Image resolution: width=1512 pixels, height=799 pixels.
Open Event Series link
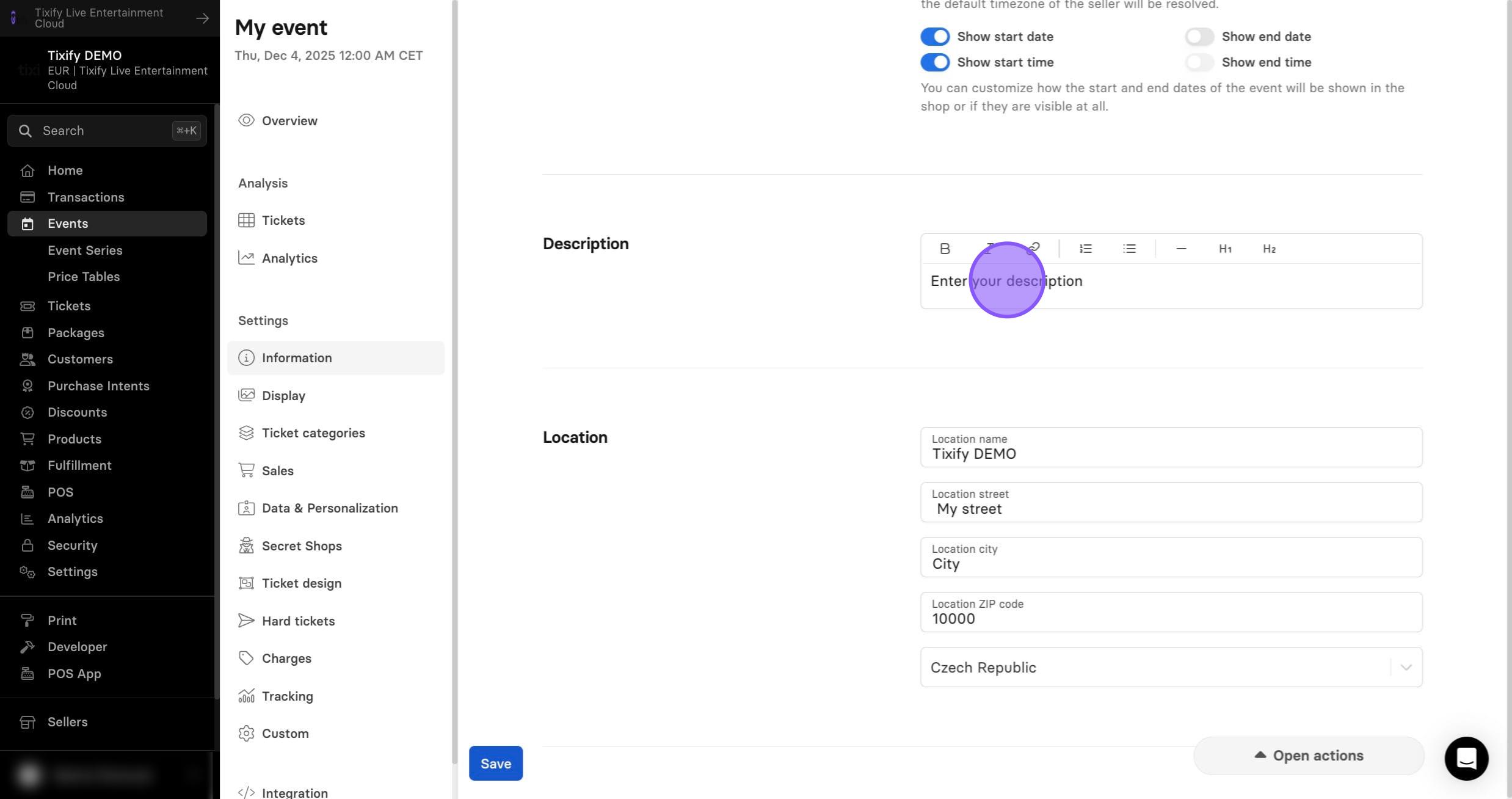pyautogui.click(x=85, y=250)
